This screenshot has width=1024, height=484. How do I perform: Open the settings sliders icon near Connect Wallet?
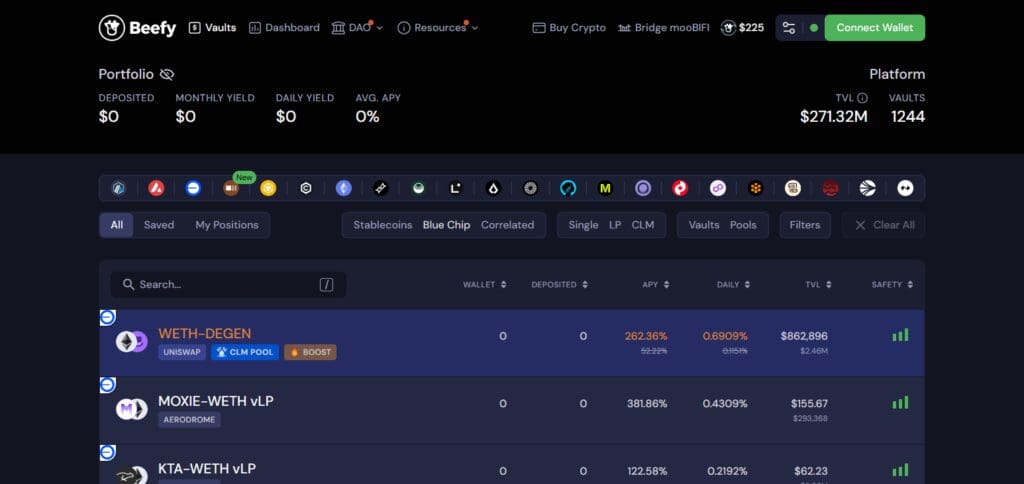[x=789, y=28]
